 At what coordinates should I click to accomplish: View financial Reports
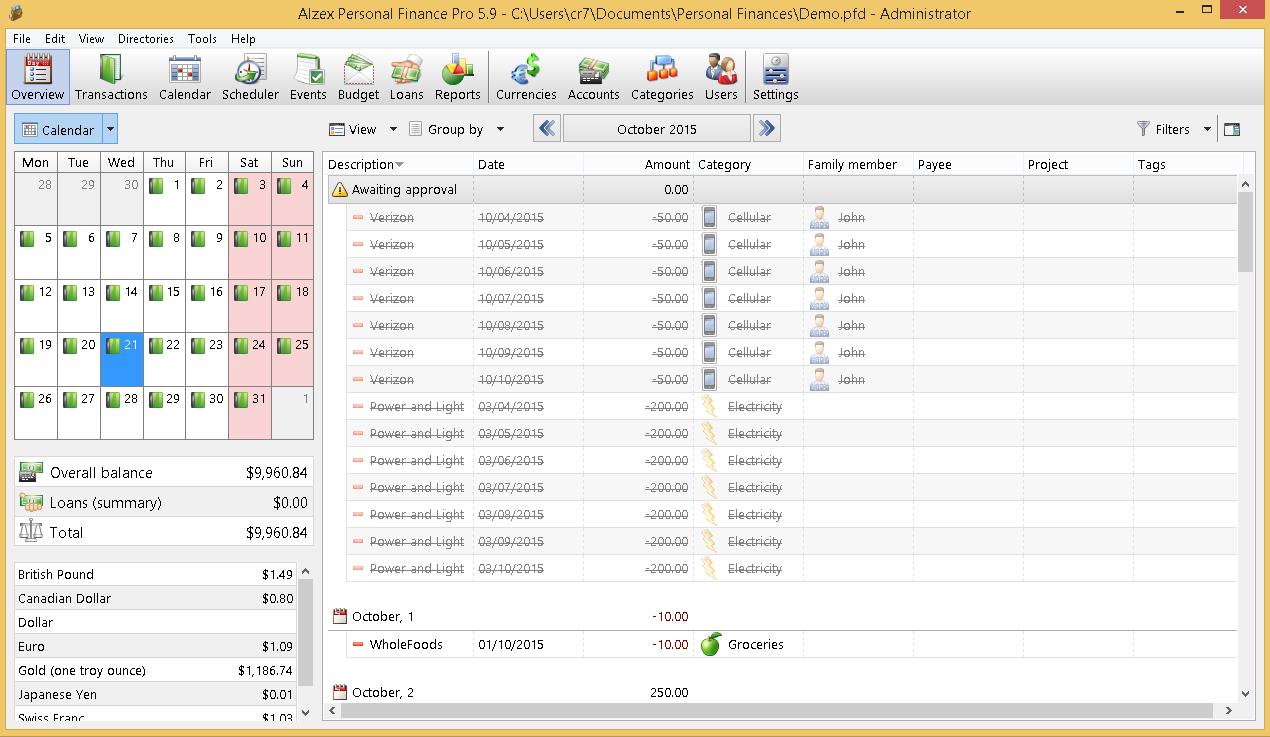point(457,77)
